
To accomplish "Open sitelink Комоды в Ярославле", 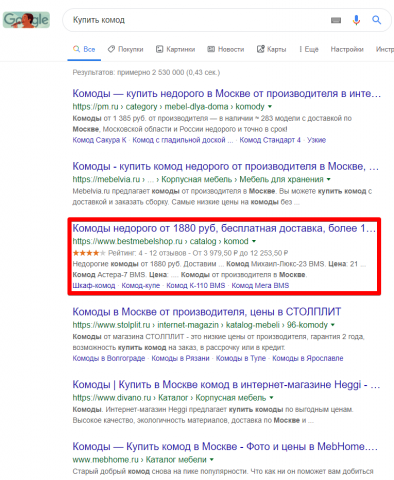I will pos(308,358).
